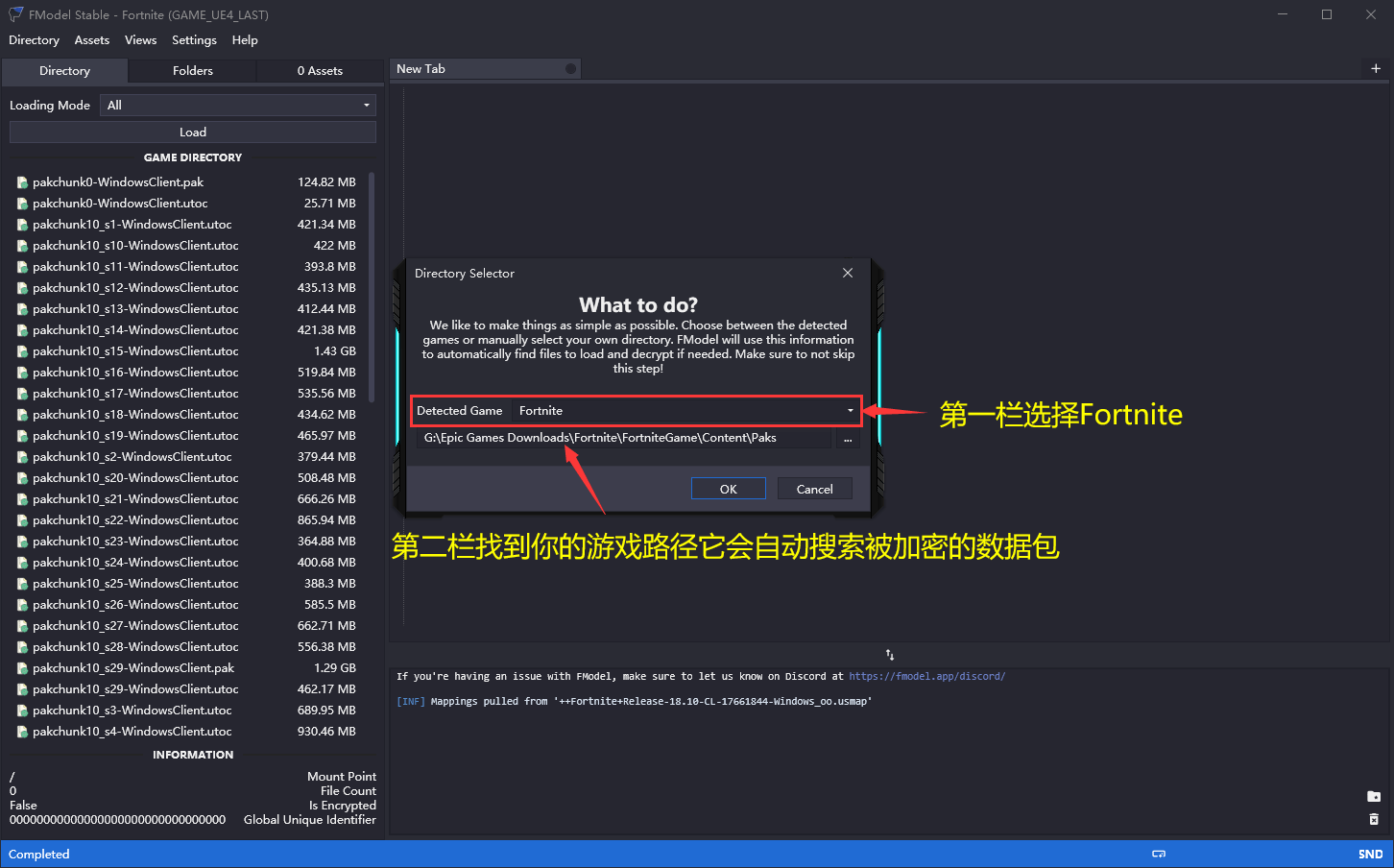Switch to the Folders tab
Screen dimensions: 1394x868
[x=193, y=71]
